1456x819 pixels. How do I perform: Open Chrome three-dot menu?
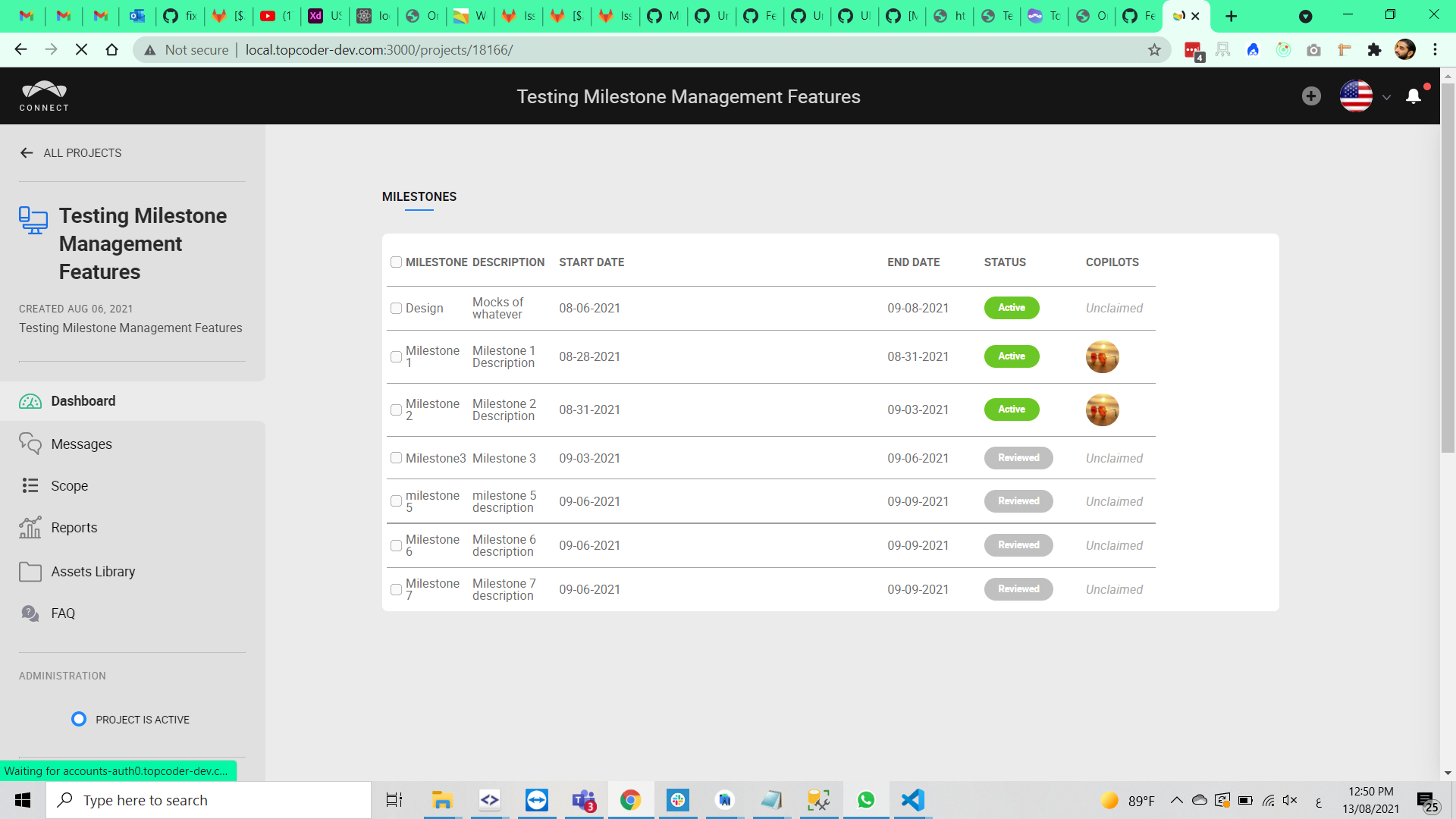tap(1435, 50)
